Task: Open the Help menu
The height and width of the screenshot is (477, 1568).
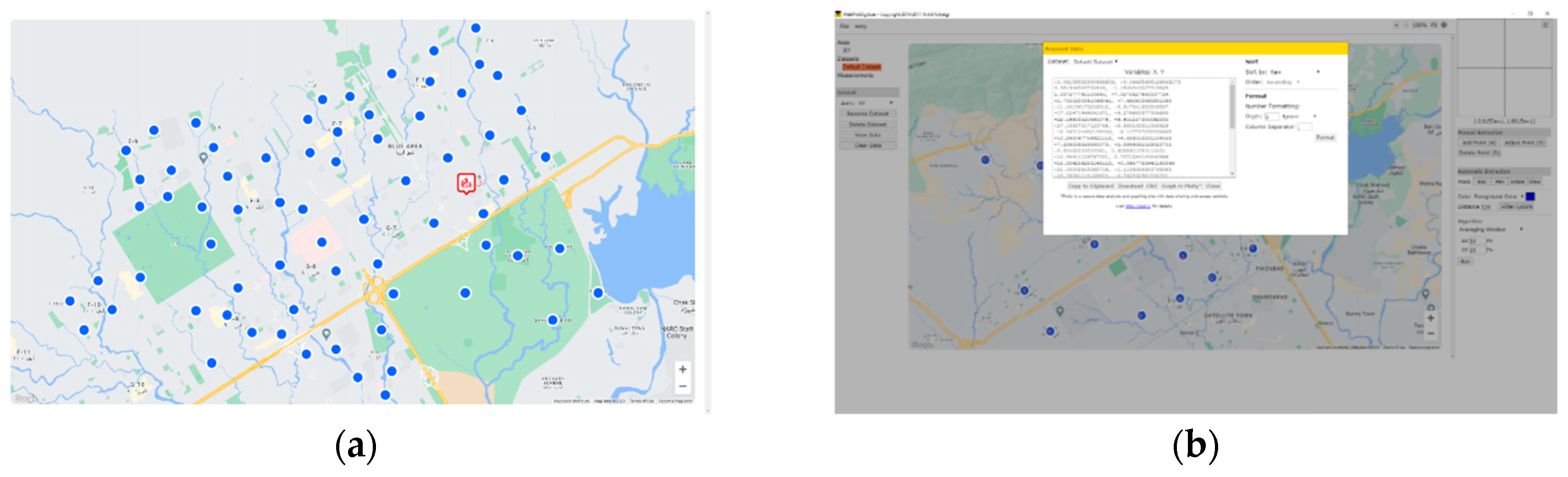Action: (860, 27)
